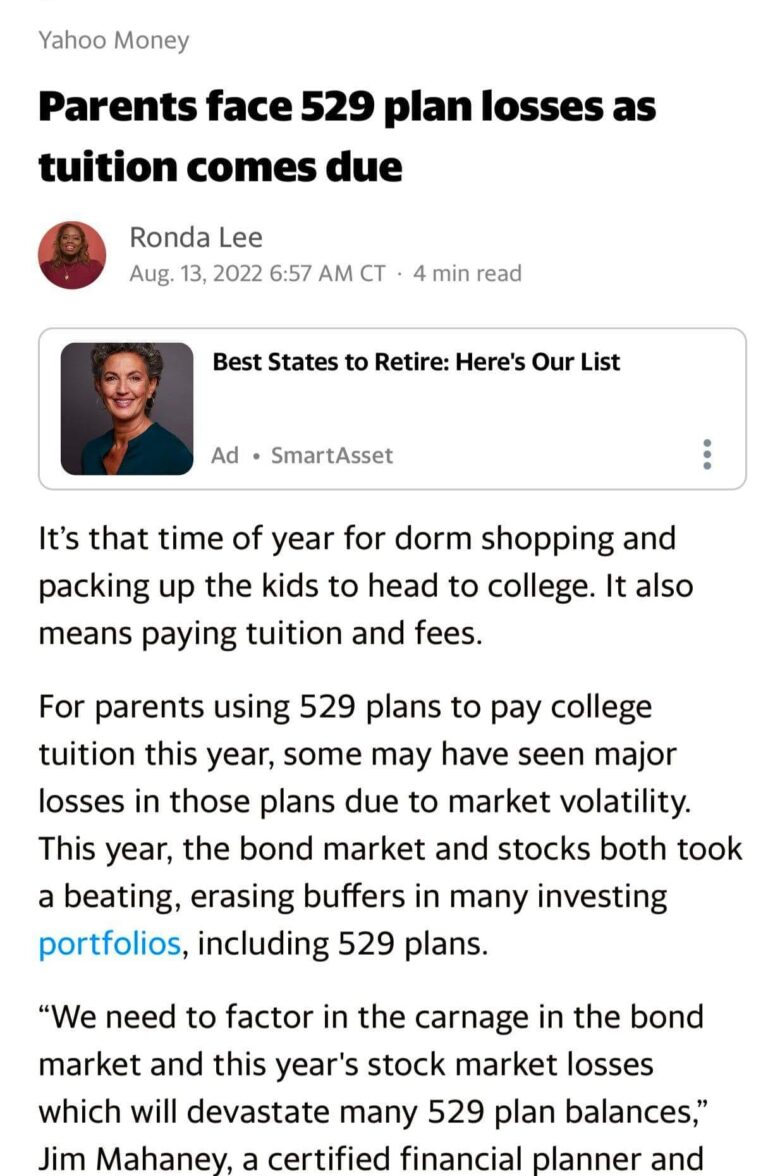
Task: Click the words "tuition comes due" in headline
Action: [x=220, y=166]
